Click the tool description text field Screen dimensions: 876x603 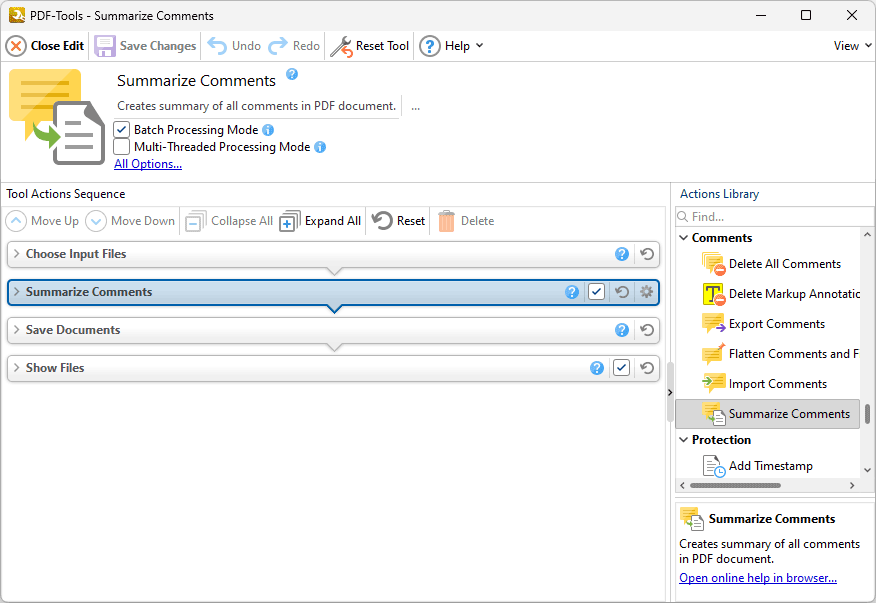pos(258,106)
